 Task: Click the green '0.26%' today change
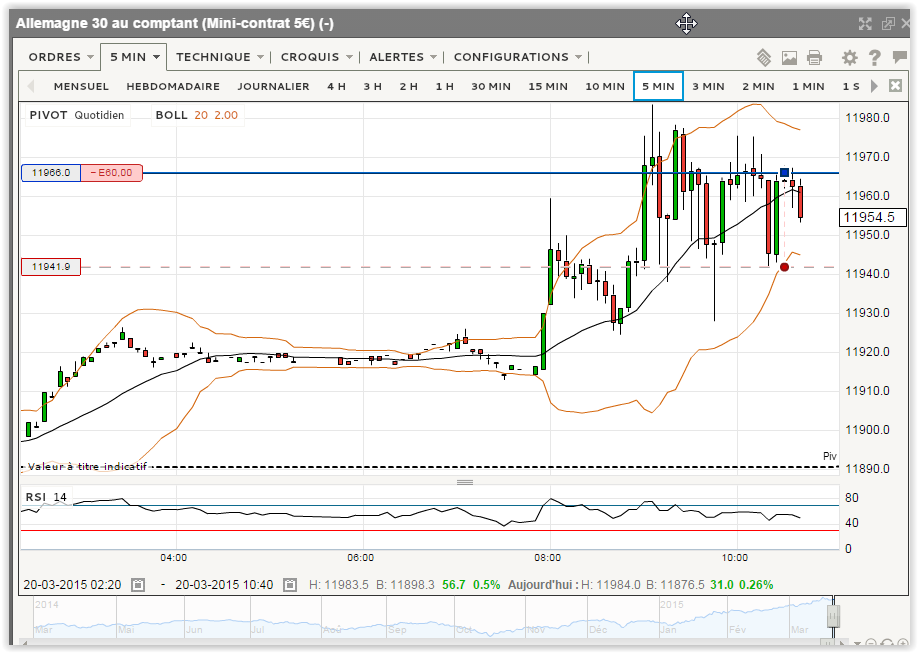[x=756, y=584]
